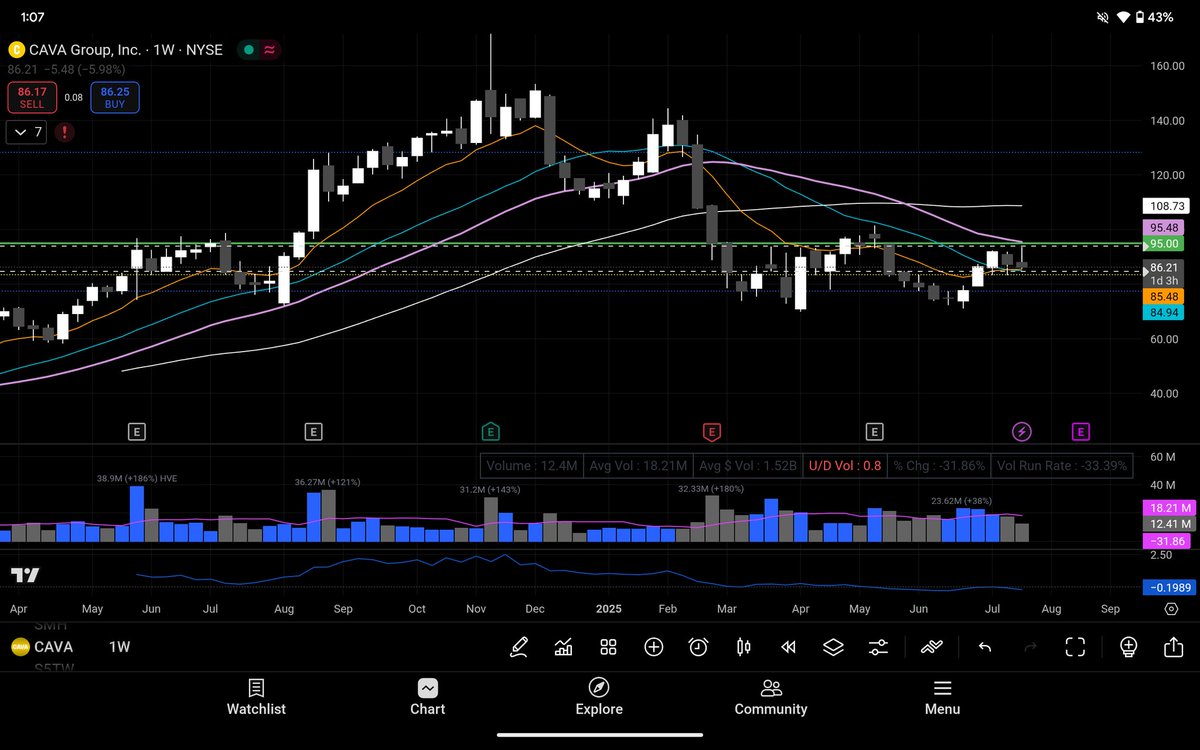
Task: Open the Menu tab
Action: [x=942, y=698]
